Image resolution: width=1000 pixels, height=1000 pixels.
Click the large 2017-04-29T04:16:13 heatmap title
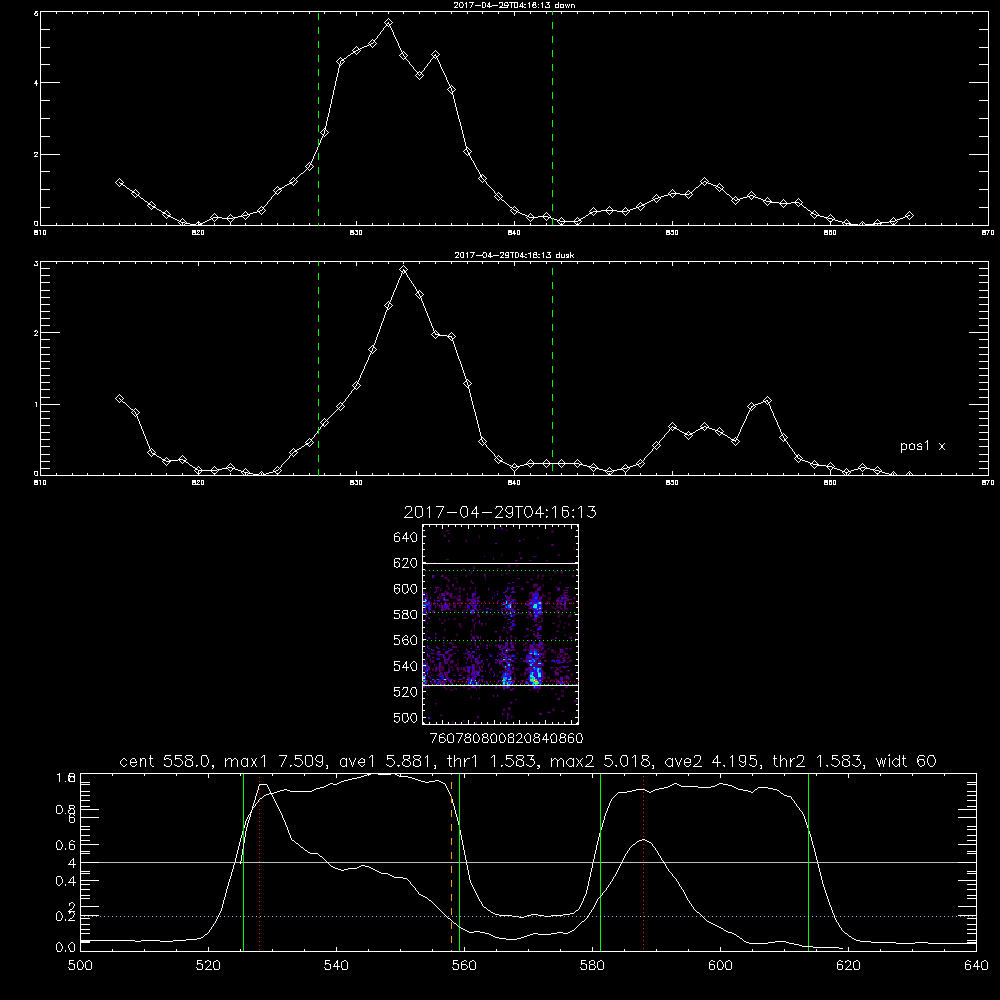pos(500,512)
